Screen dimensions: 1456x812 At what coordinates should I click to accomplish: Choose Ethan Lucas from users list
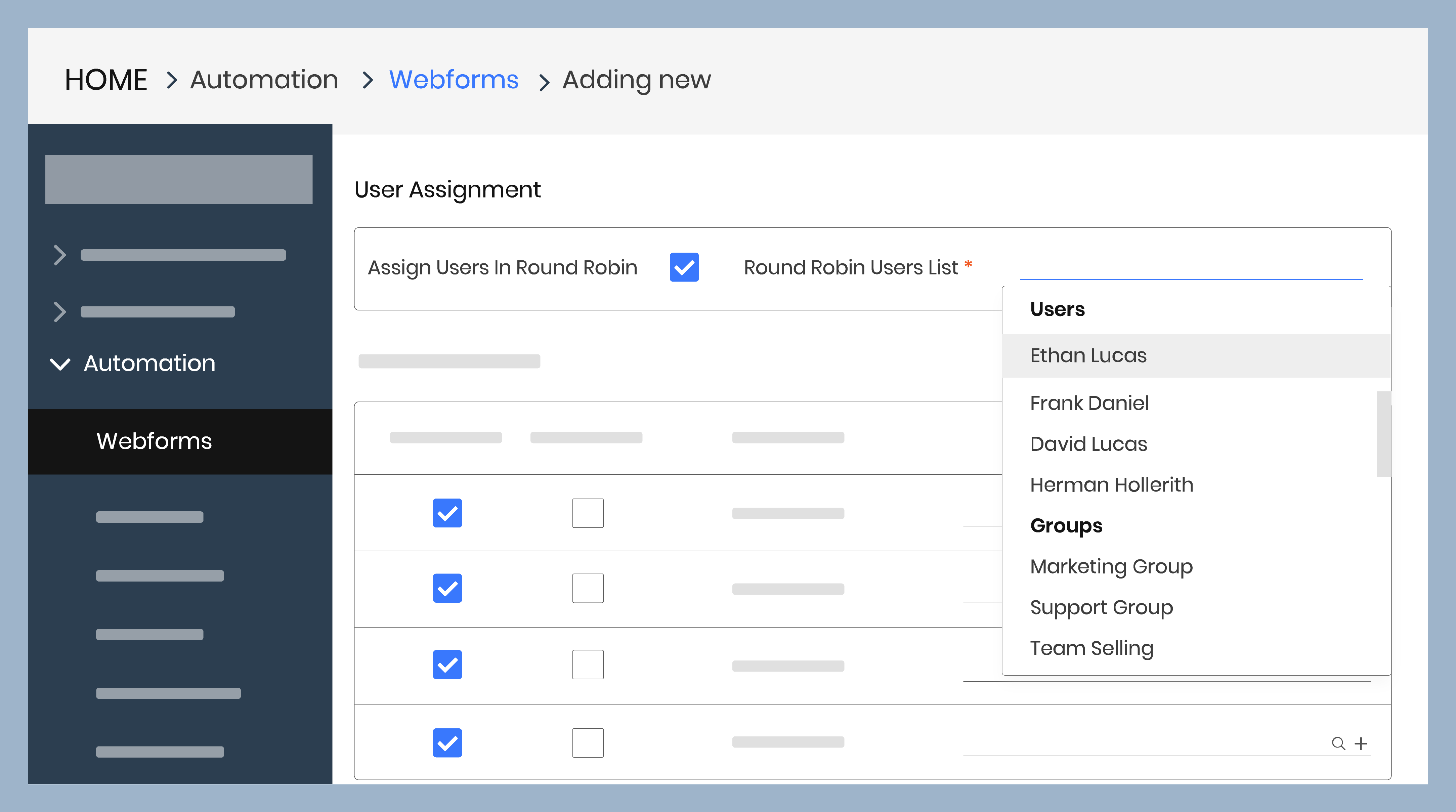[x=1088, y=355]
